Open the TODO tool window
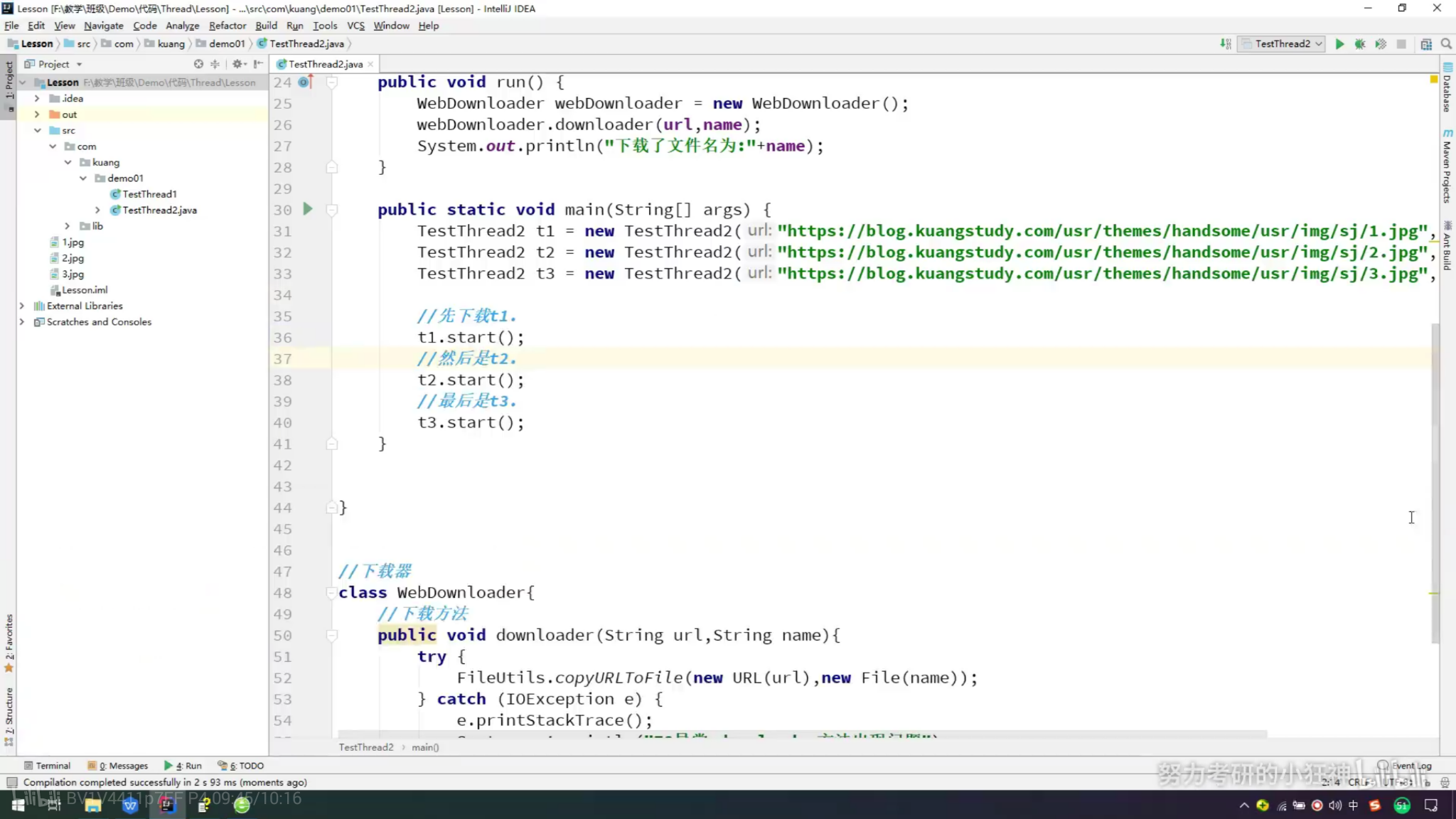Viewport: 1456px width, 819px height. pos(241,766)
